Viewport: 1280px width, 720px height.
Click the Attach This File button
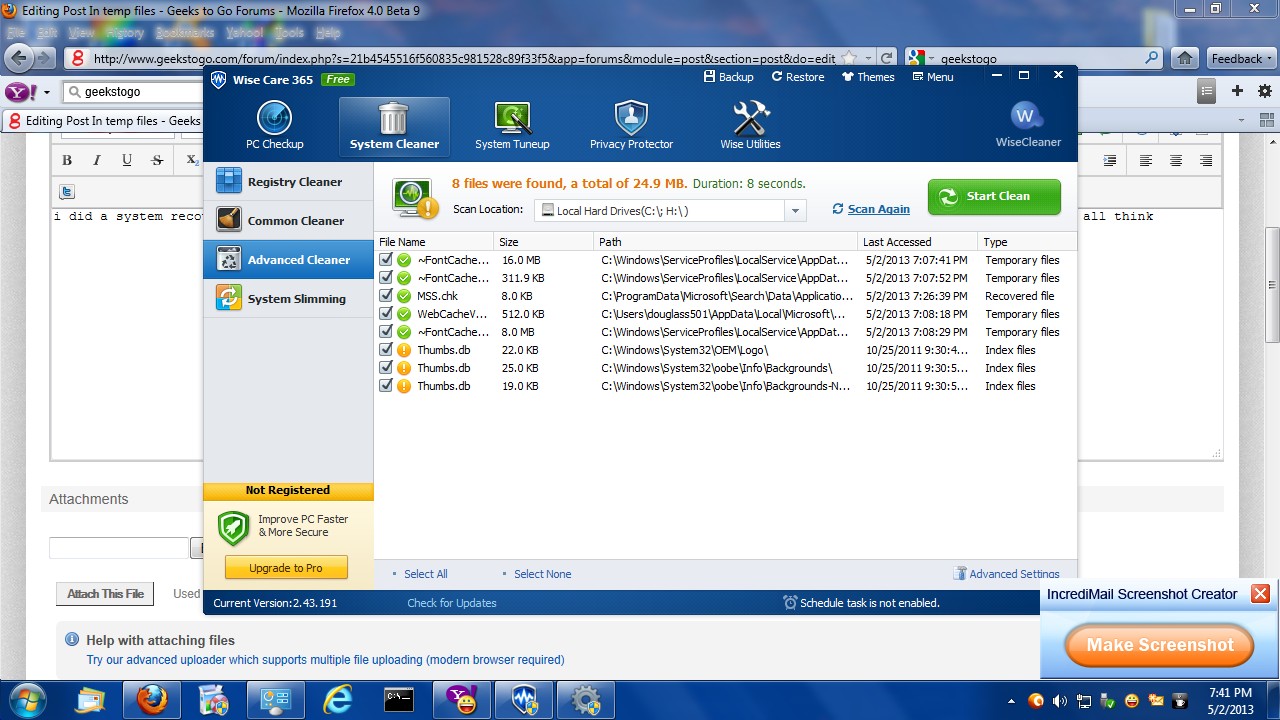click(x=106, y=594)
